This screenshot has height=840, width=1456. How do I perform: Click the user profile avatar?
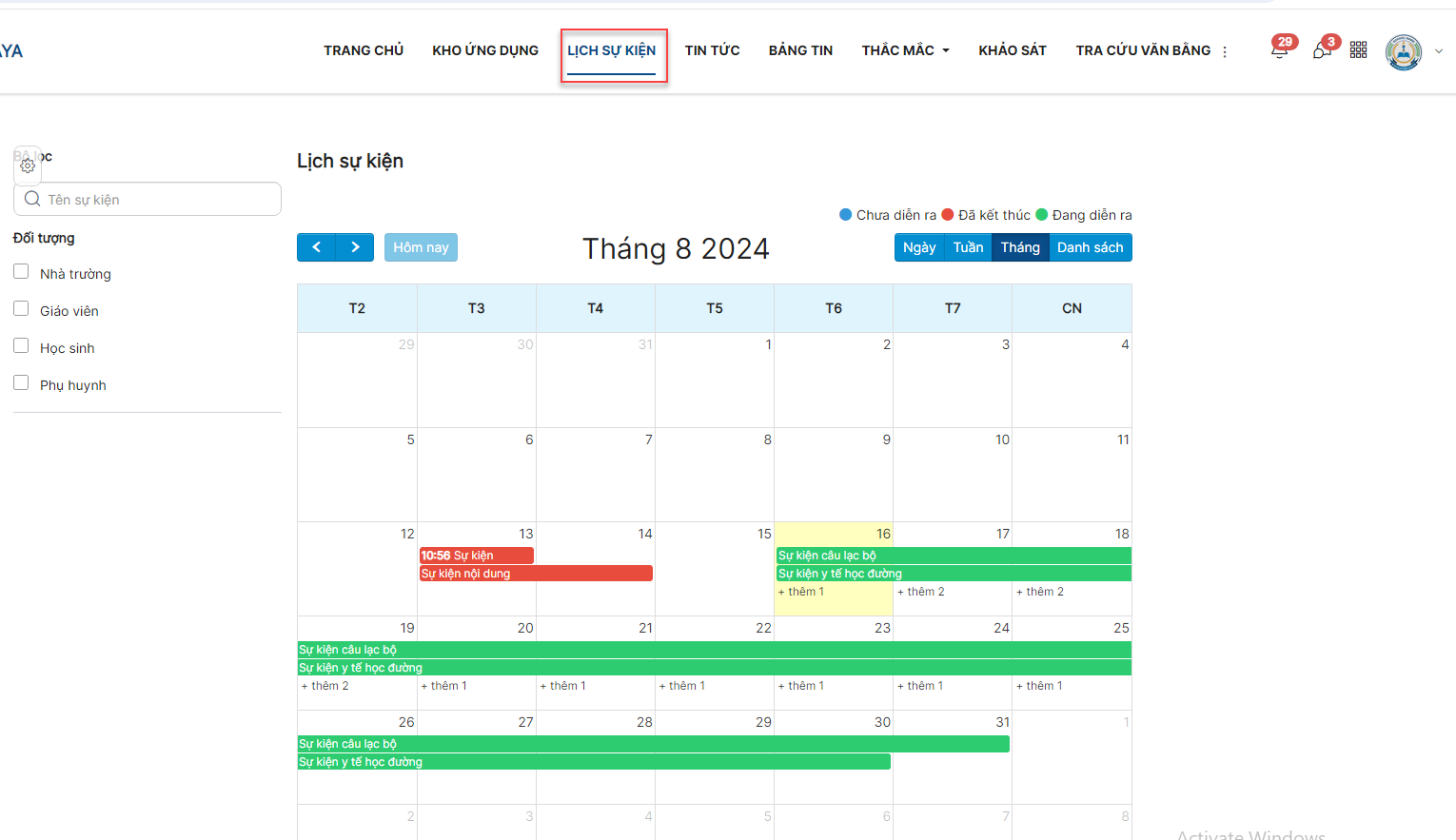tap(1403, 52)
